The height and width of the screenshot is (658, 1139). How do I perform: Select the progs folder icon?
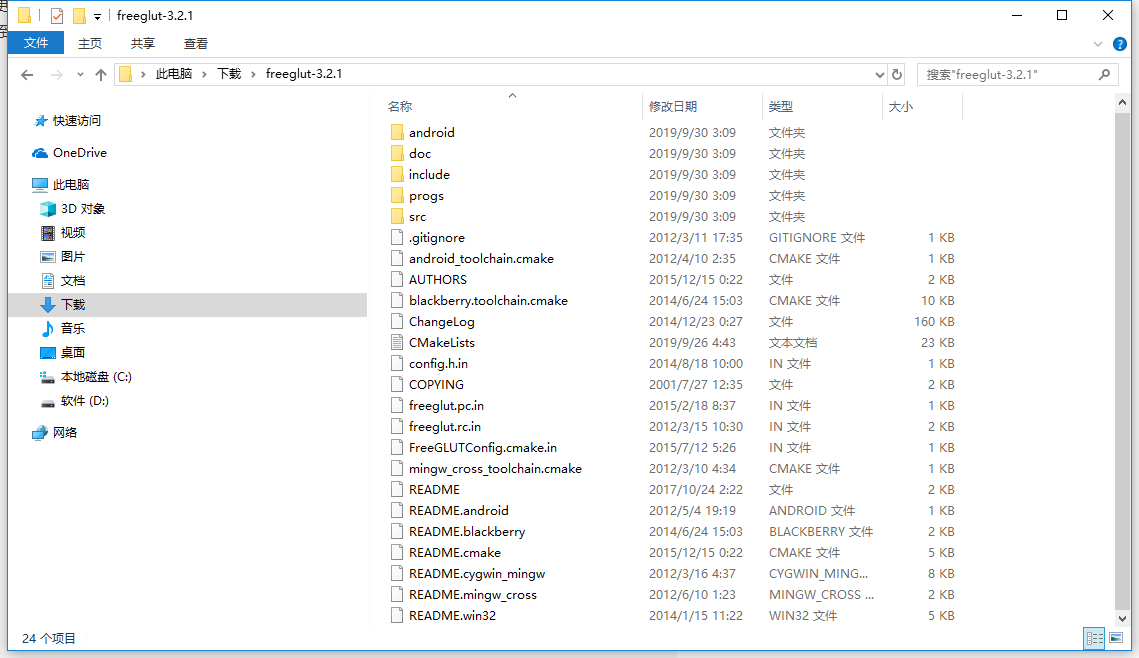pos(397,195)
